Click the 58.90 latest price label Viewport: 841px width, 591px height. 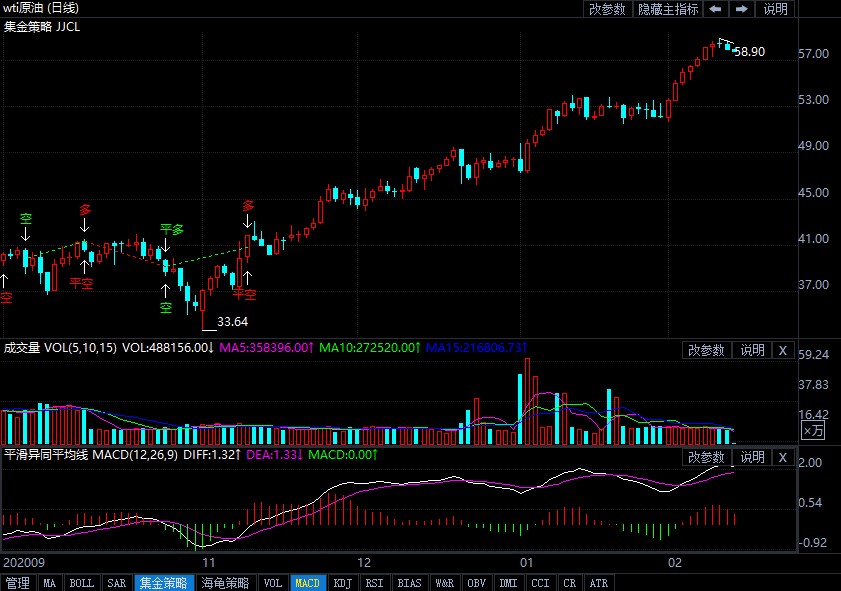coord(749,51)
